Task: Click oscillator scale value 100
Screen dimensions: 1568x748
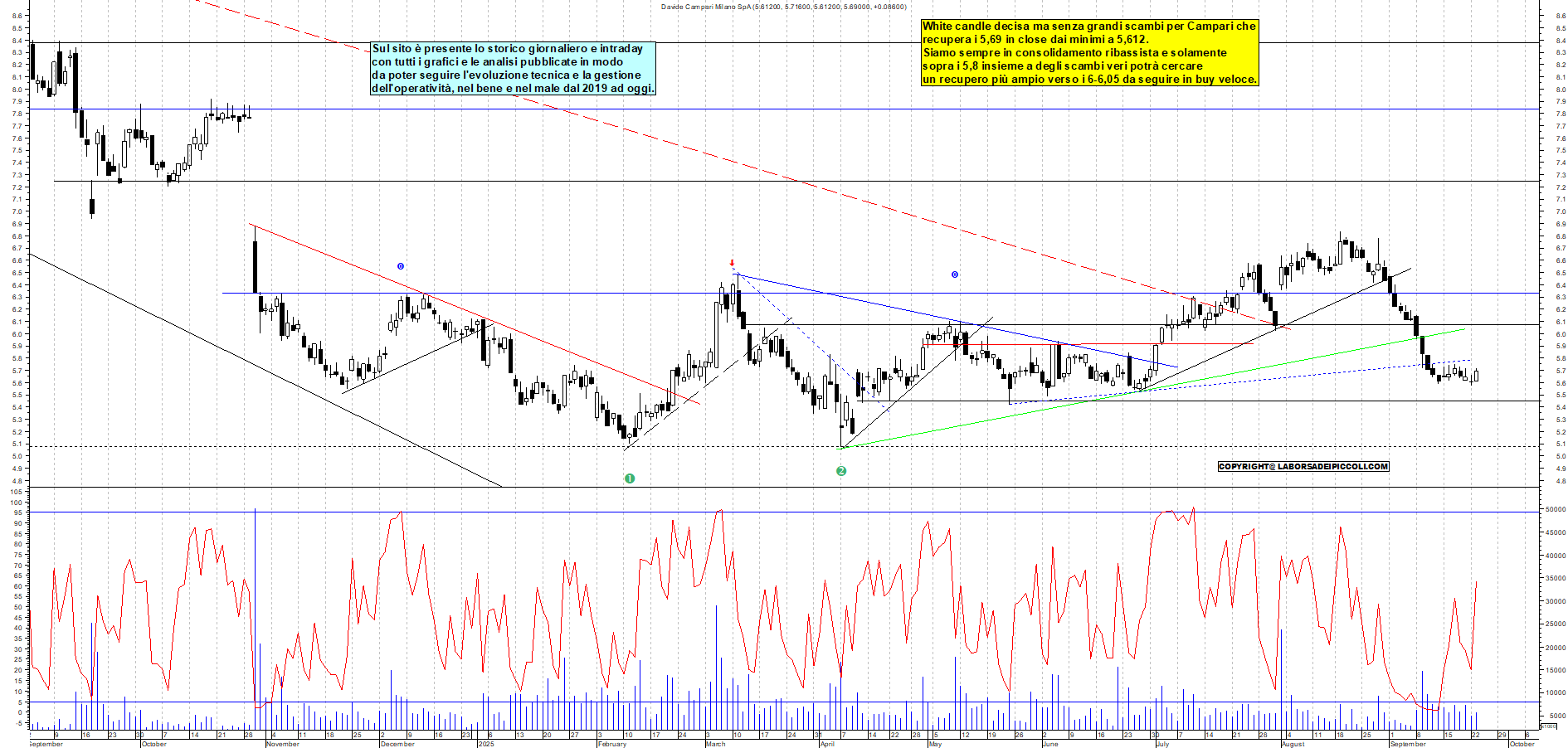Action: click(x=17, y=503)
